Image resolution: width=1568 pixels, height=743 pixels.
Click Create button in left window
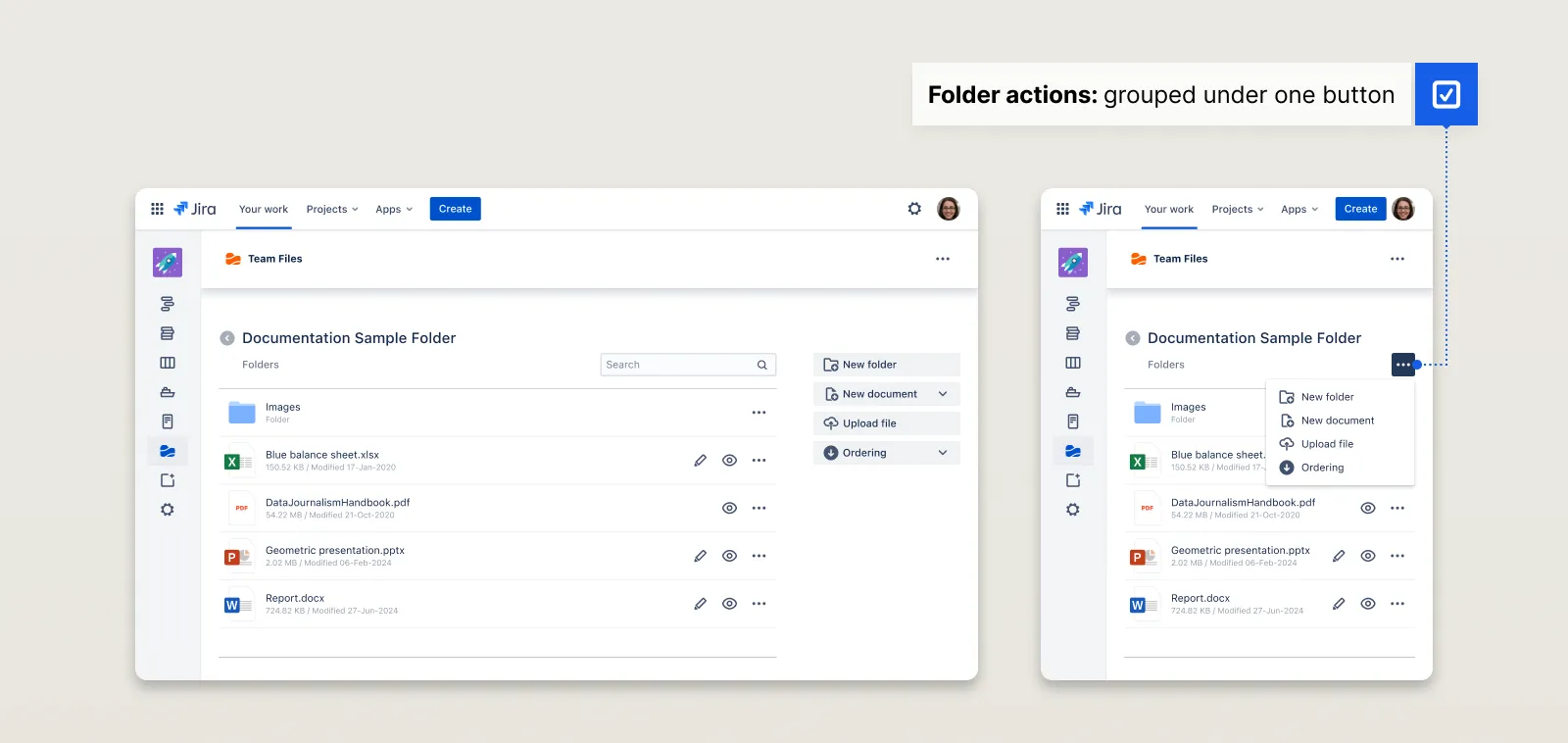456,209
